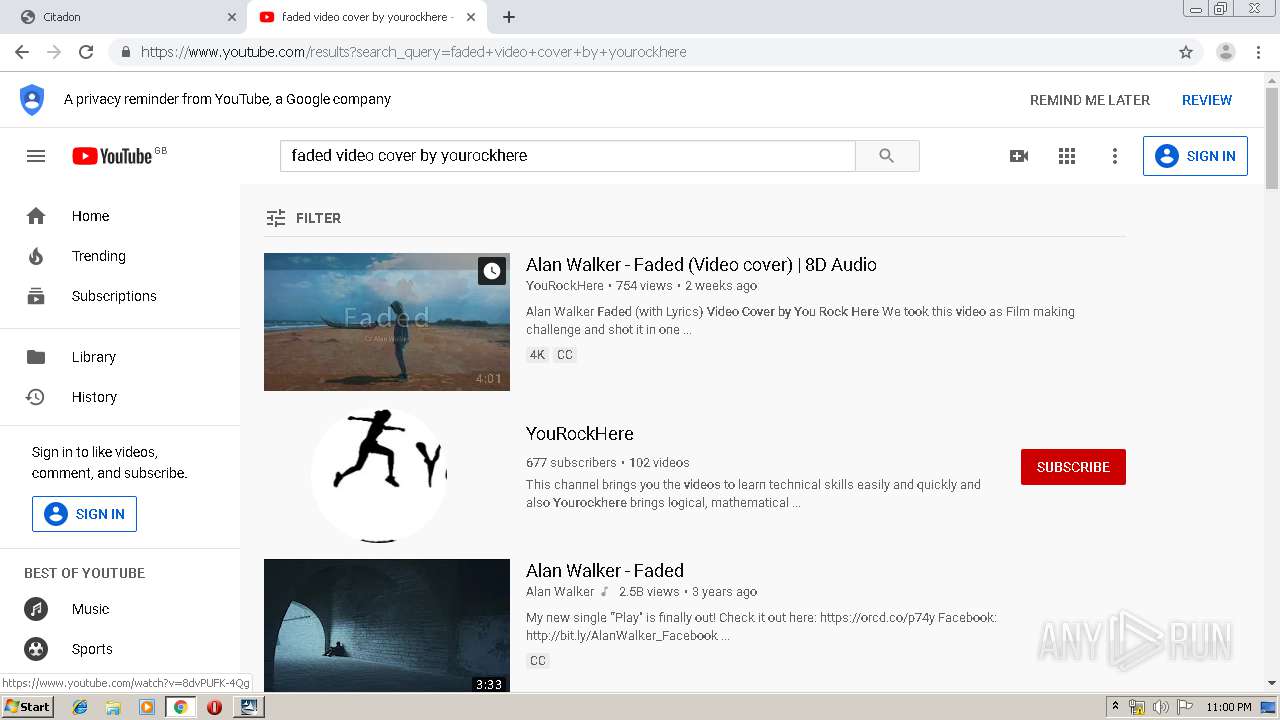Reload the page
Viewport: 1280px width, 720px height.
(x=86, y=52)
